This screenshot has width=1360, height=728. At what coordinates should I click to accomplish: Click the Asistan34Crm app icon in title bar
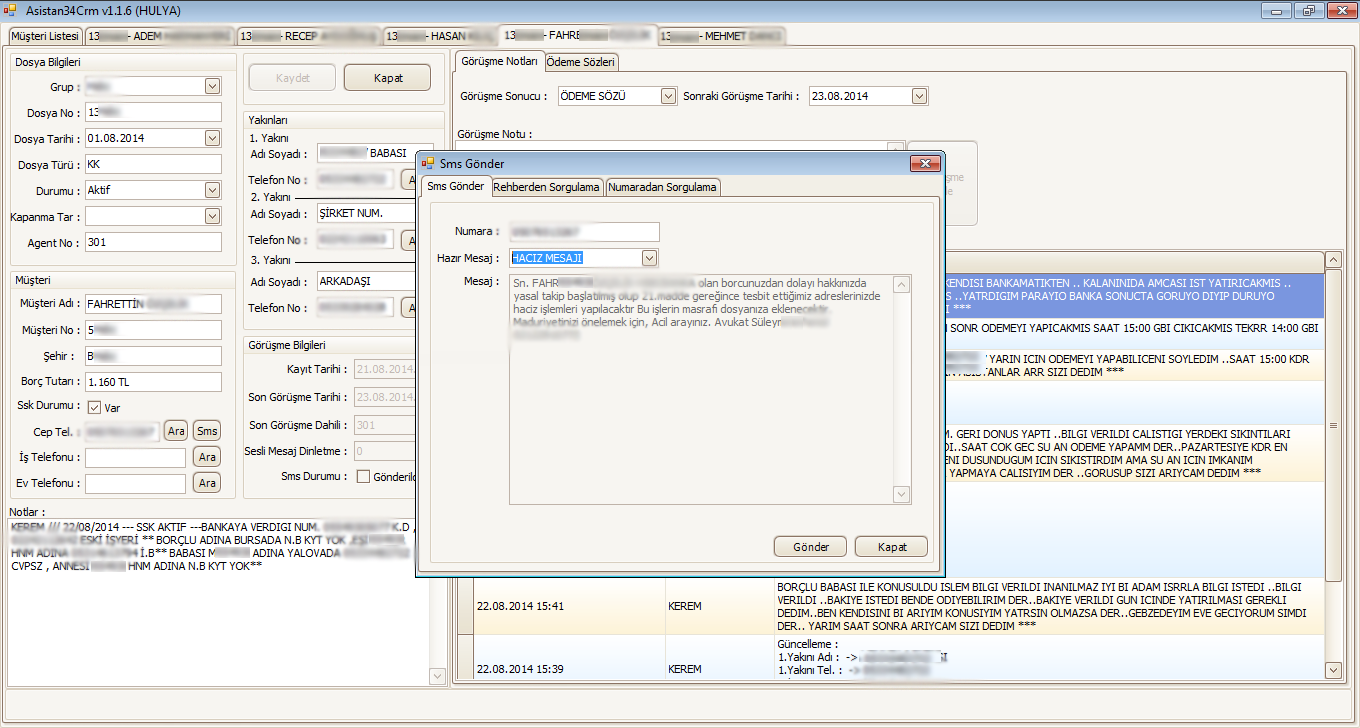[x=11, y=11]
